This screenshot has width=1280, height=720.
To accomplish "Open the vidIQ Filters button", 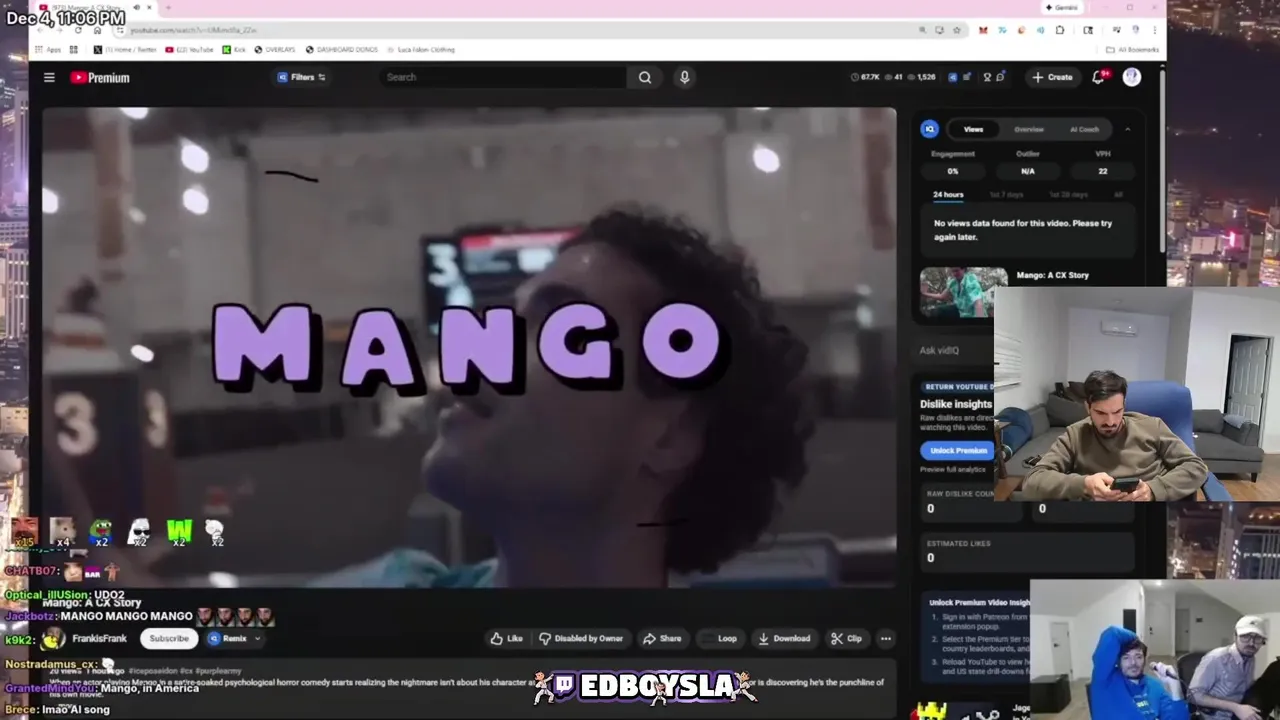I will click(x=302, y=77).
